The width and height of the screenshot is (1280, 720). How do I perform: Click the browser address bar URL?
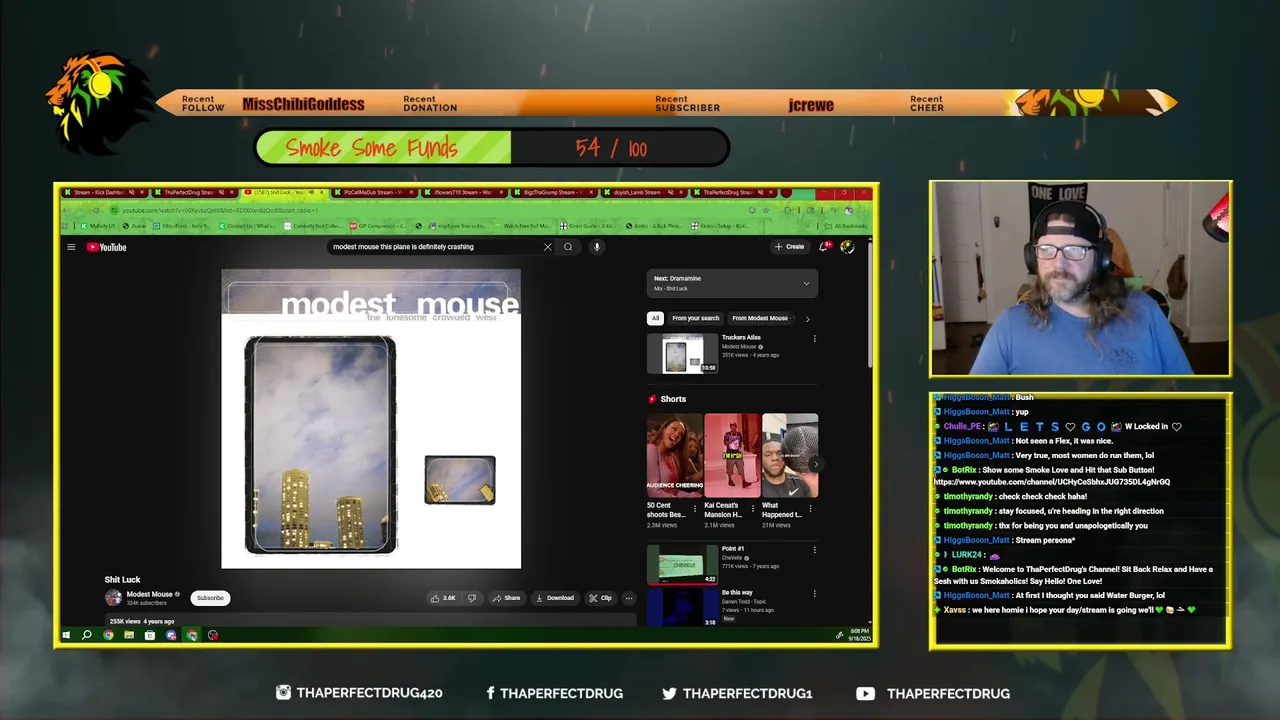click(x=220, y=210)
